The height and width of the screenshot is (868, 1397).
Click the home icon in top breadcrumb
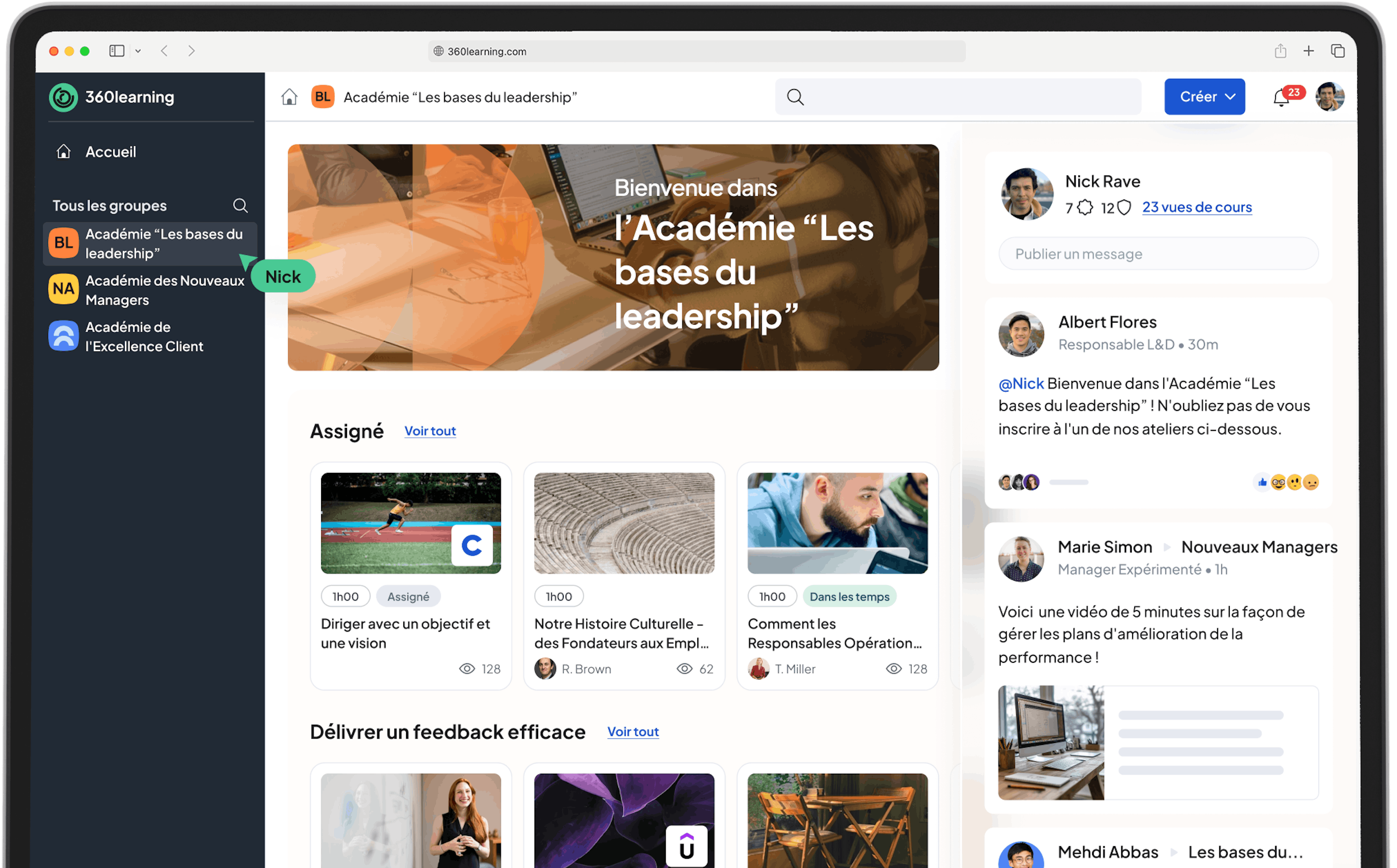(x=290, y=97)
